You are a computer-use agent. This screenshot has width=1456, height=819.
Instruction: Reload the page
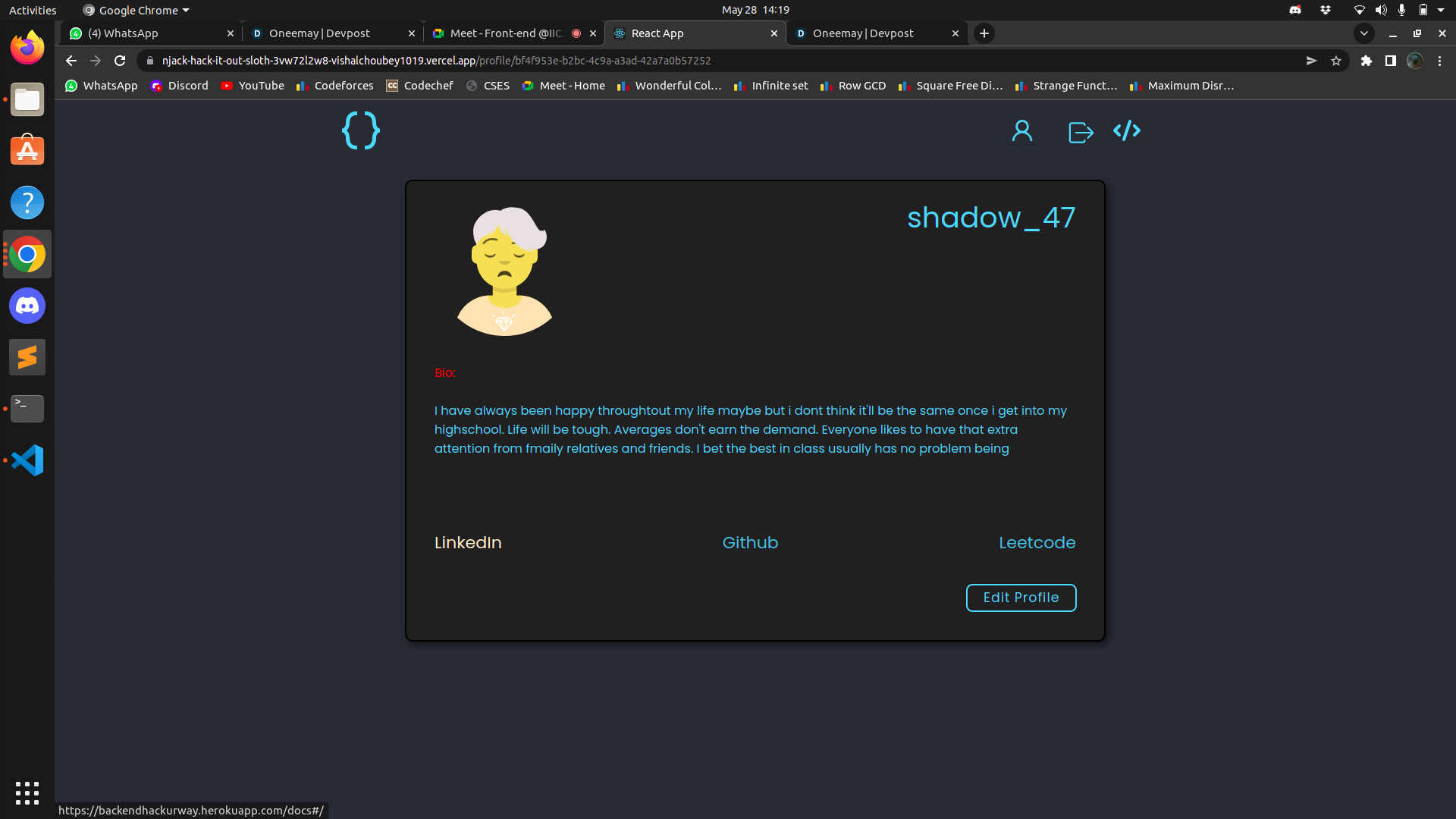click(x=119, y=61)
